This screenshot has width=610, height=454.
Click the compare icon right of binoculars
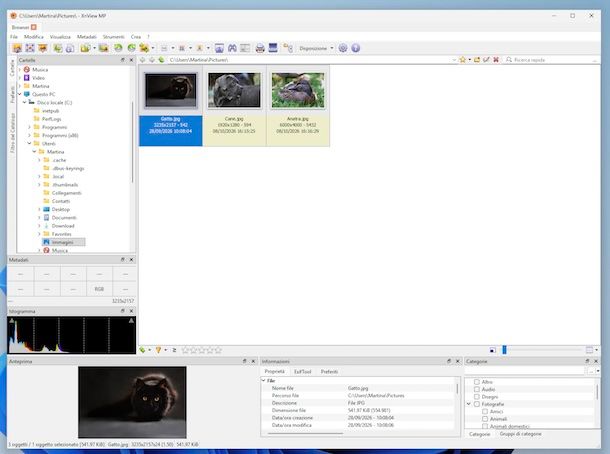pyautogui.click(x=245, y=48)
